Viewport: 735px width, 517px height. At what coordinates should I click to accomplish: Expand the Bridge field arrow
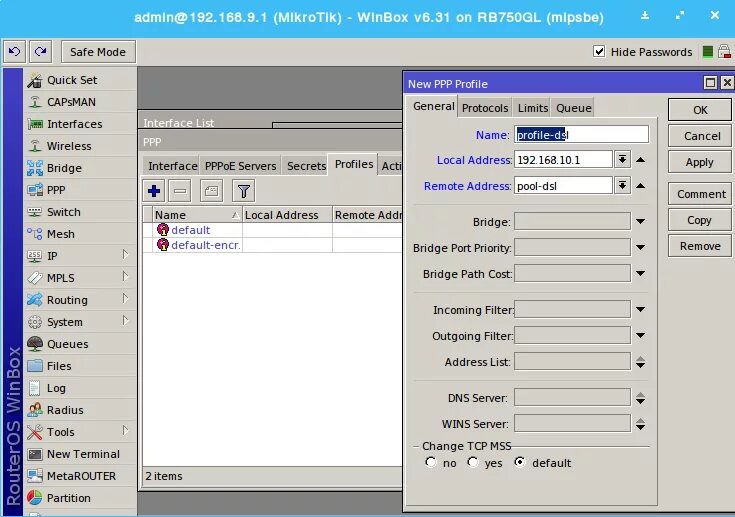point(640,222)
